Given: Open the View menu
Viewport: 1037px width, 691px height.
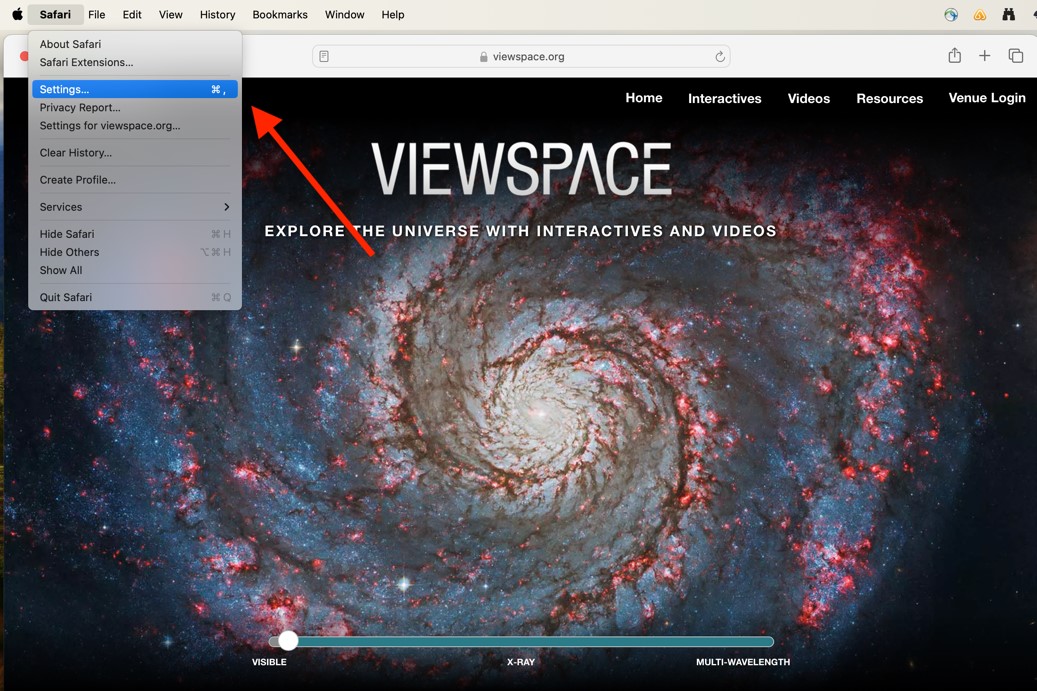Looking at the screenshot, I should [171, 15].
